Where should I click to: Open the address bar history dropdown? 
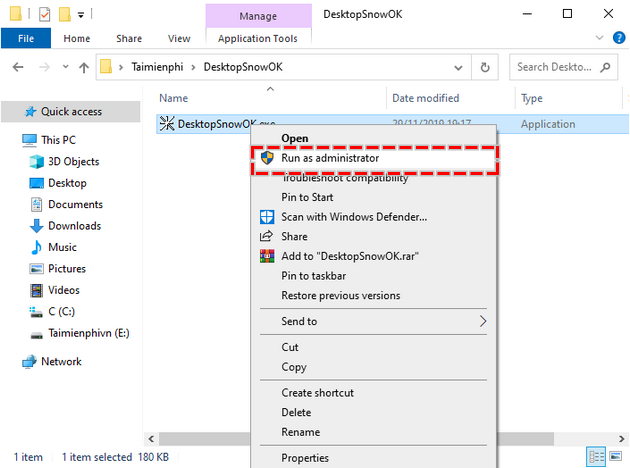(458, 67)
